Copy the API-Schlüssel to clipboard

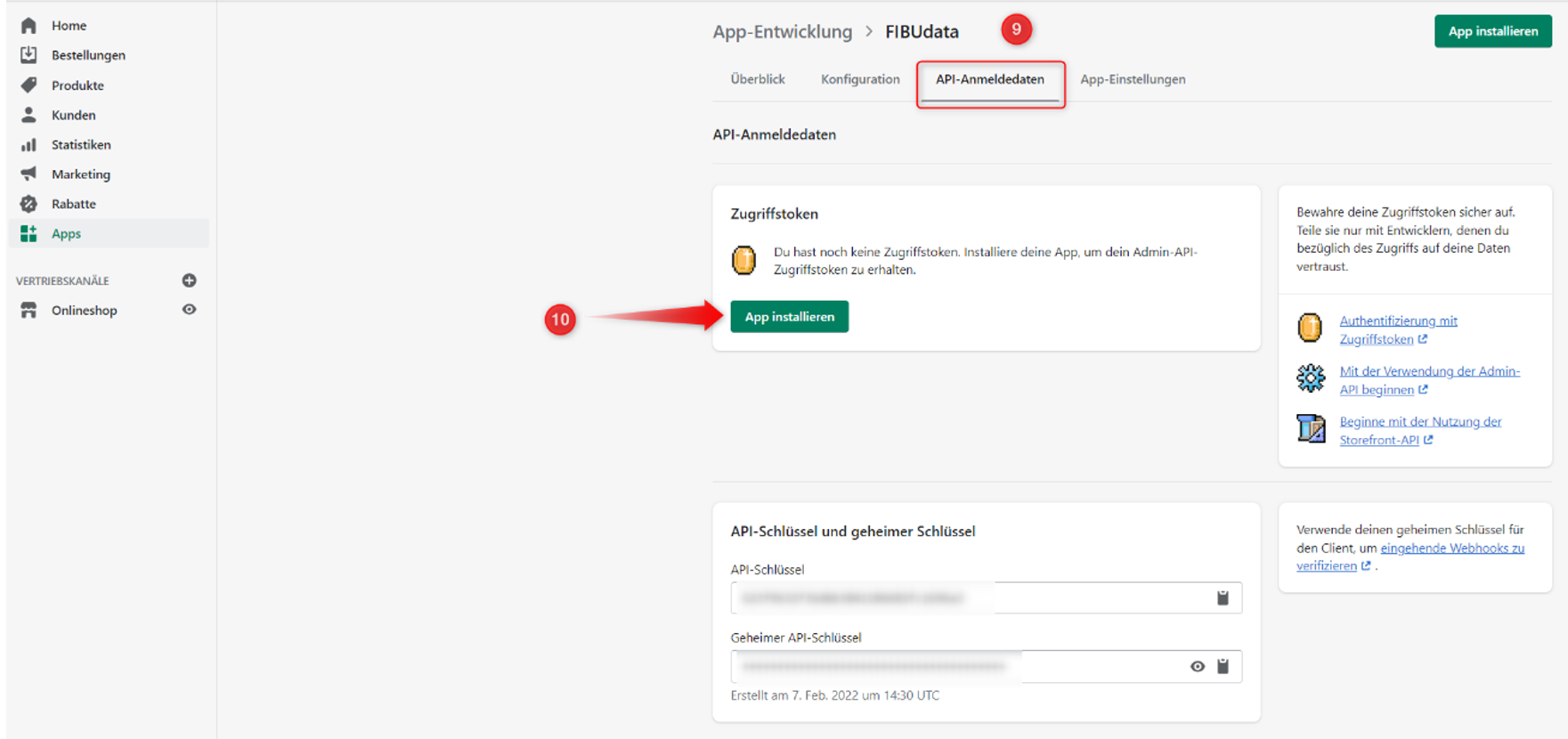(1223, 598)
